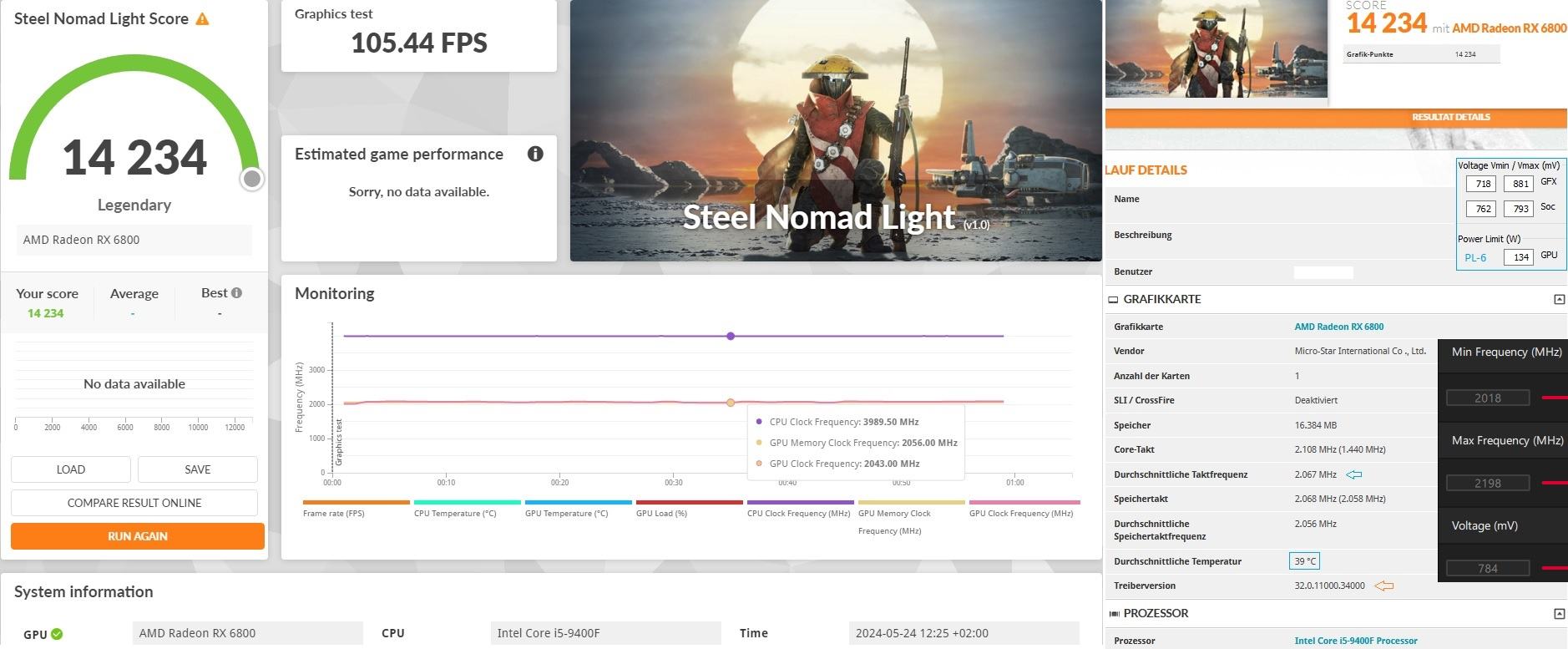
Task: Click the Soc Vmin voltage field 762
Action: (x=1481, y=209)
